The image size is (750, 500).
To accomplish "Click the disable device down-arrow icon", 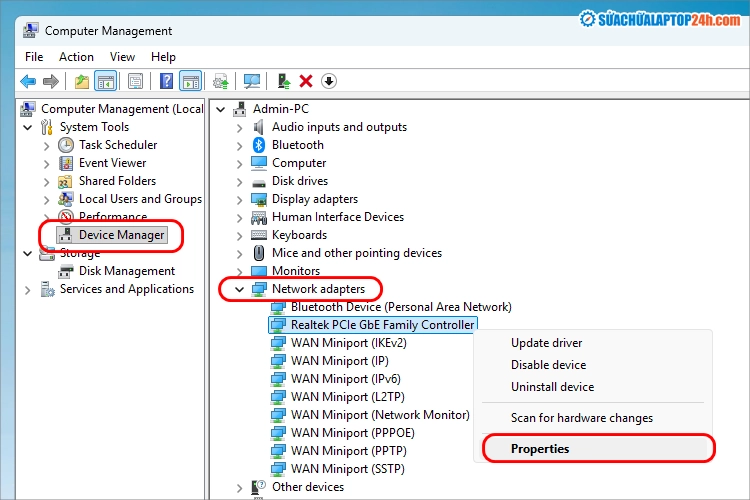I will tap(329, 81).
